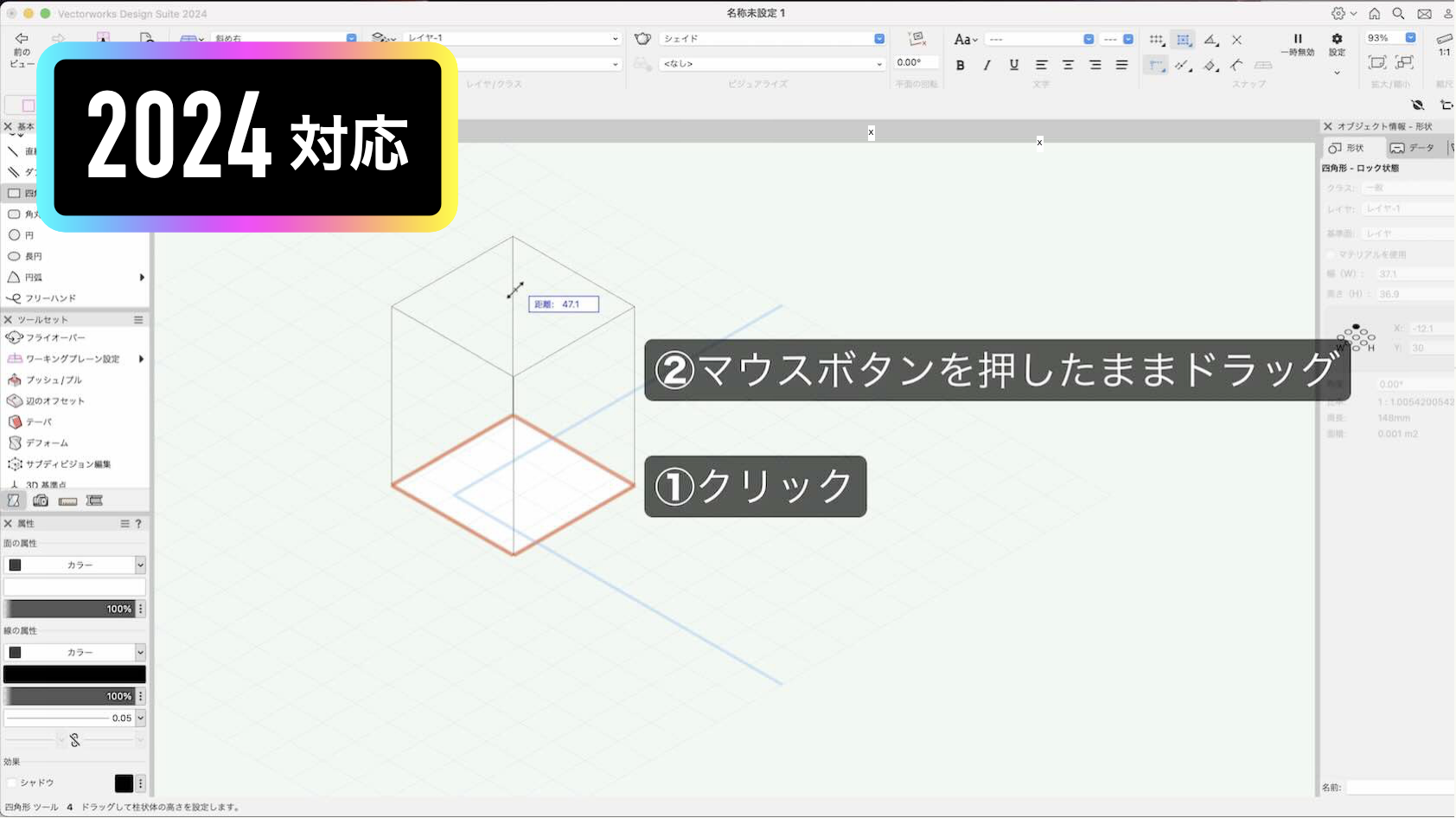Open the active layer レイヤ-1 dropdown
Image resolution: width=1456 pixels, height=818 pixels.
pyautogui.click(x=513, y=39)
